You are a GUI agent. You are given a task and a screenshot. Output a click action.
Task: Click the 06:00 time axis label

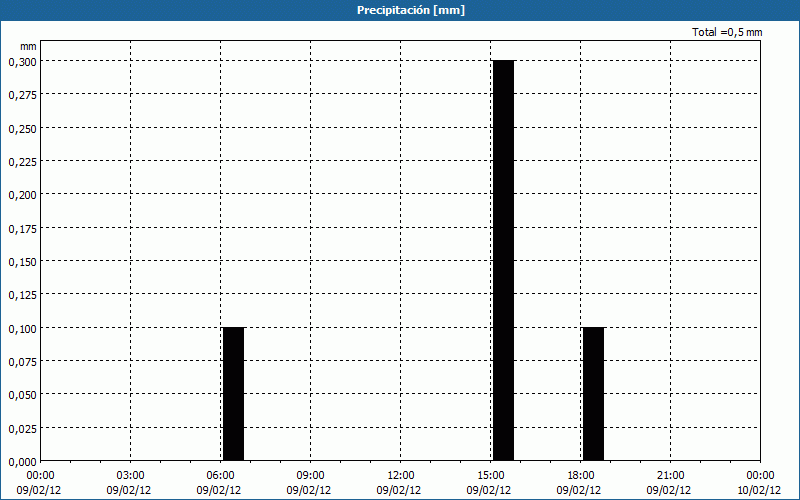pyautogui.click(x=220, y=476)
